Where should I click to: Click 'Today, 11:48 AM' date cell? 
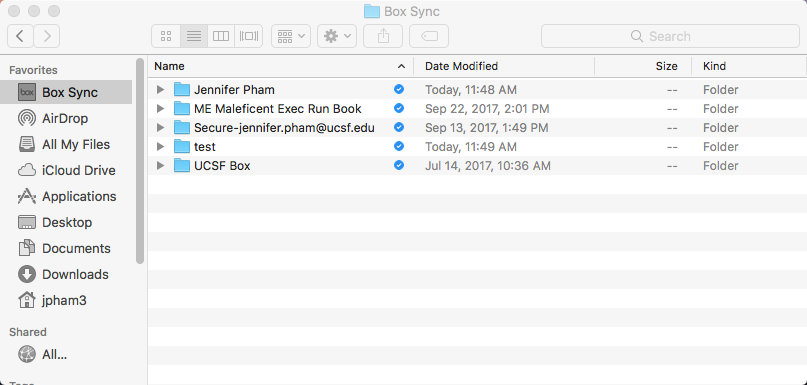click(x=471, y=90)
